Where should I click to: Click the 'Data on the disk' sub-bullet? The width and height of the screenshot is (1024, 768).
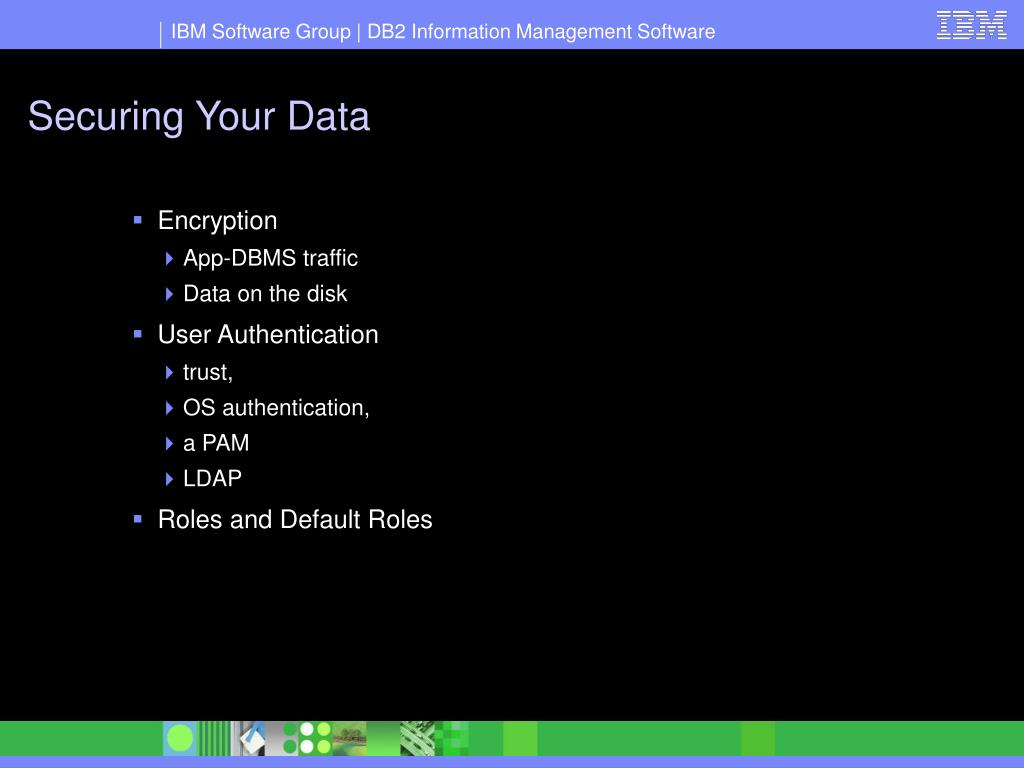coord(265,294)
